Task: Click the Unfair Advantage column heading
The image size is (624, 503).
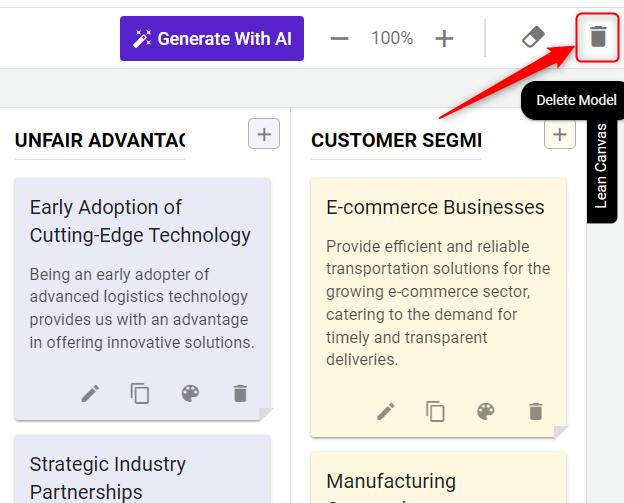Action: pos(100,140)
